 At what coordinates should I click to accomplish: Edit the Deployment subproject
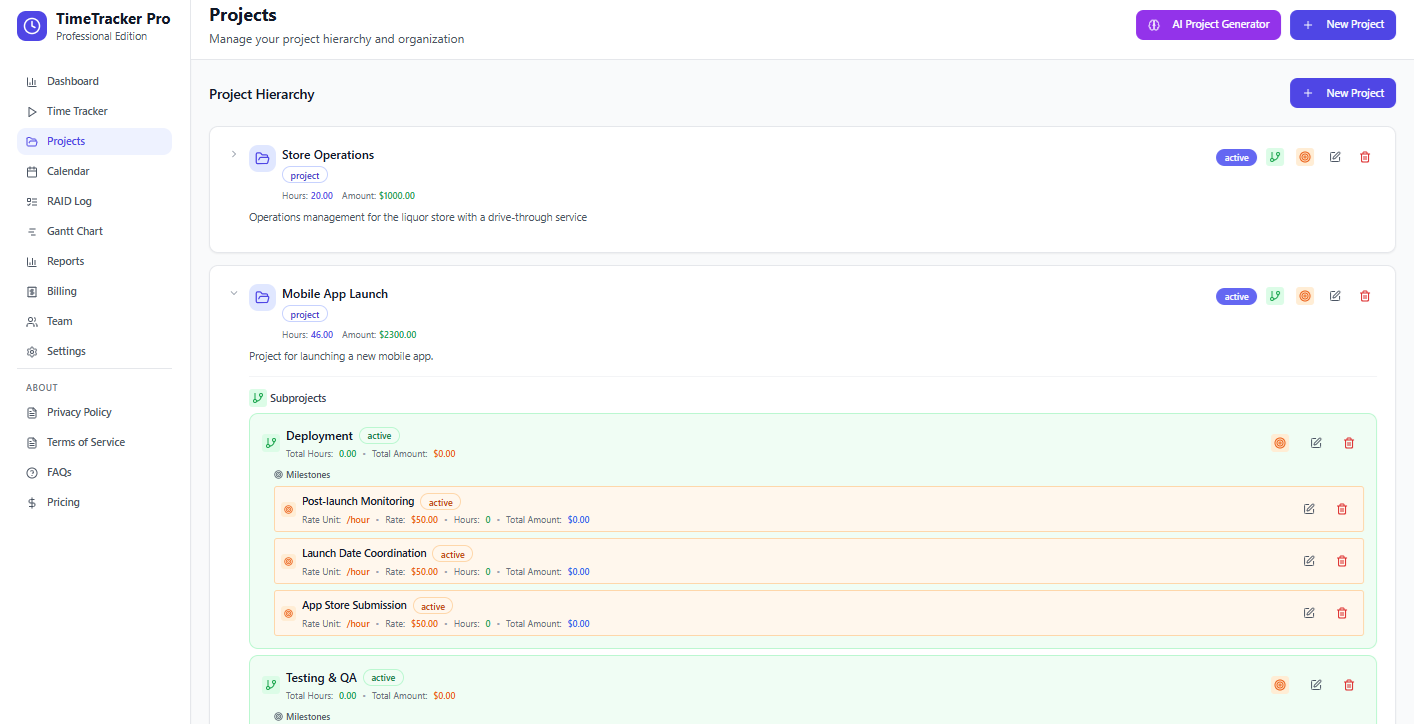[1316, 442]
